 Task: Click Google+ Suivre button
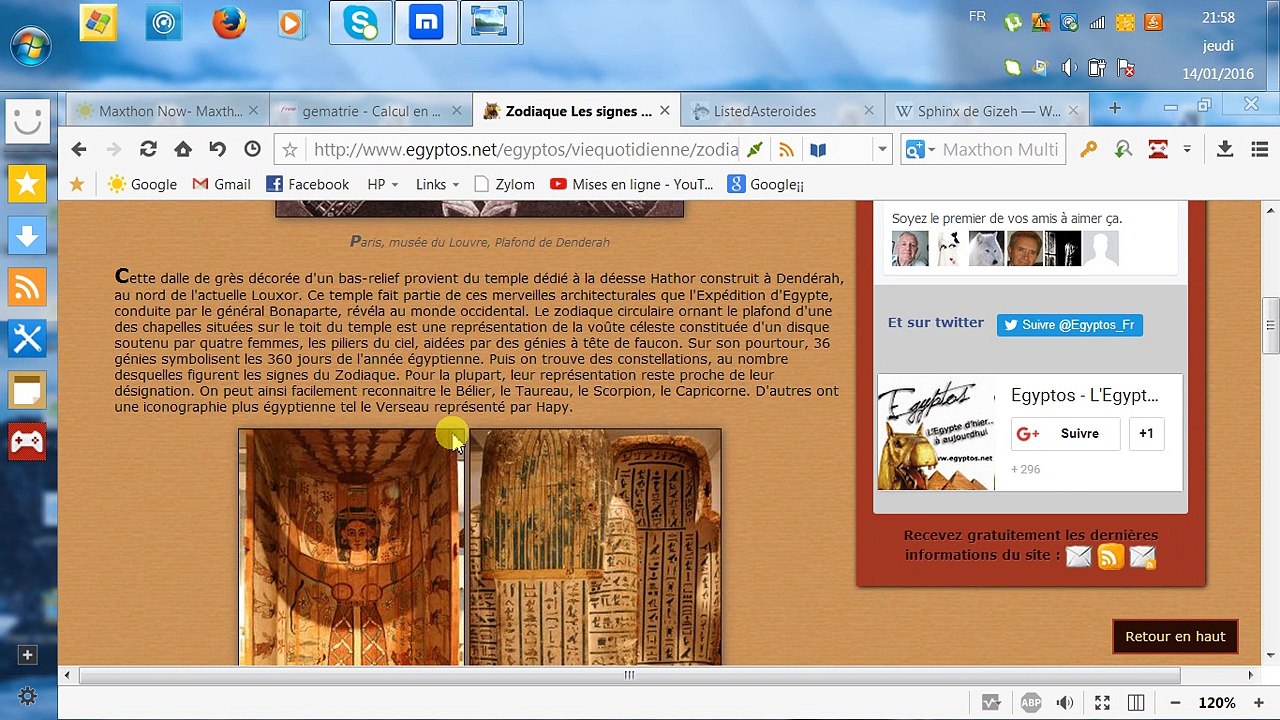coord(1066,434)
